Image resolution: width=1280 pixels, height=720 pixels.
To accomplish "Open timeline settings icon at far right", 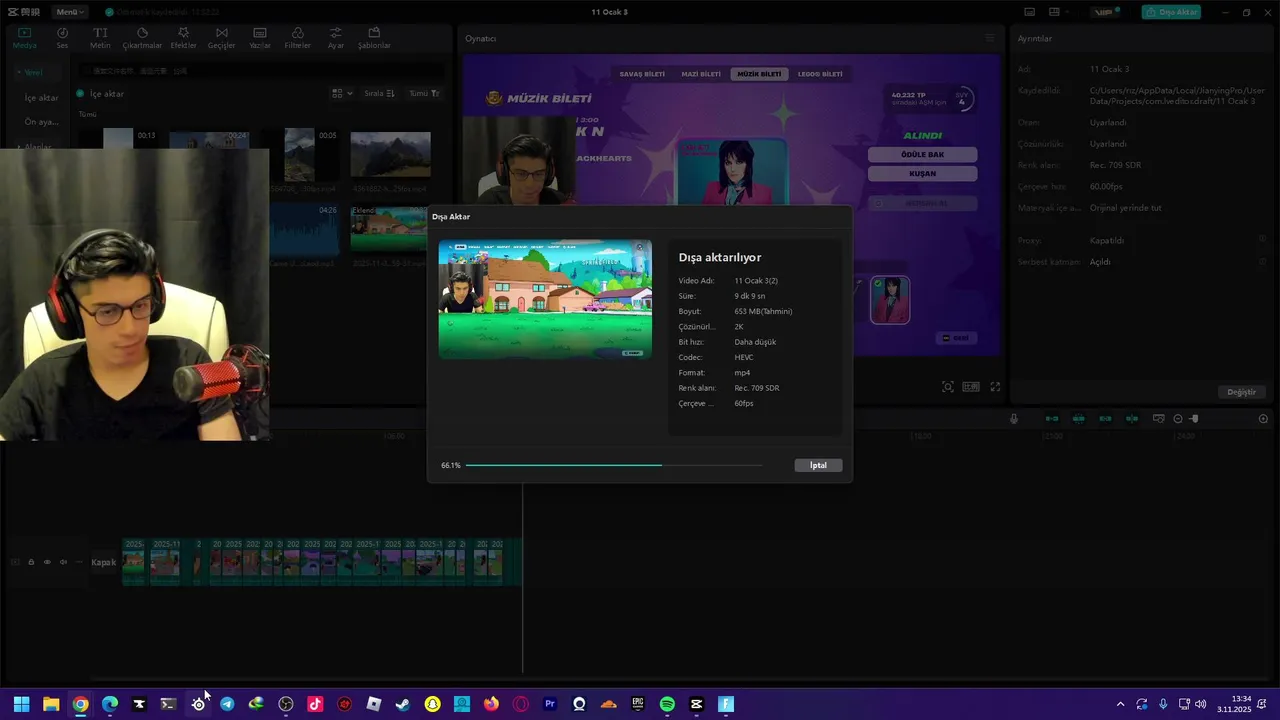I will (x=1263, y=419).
